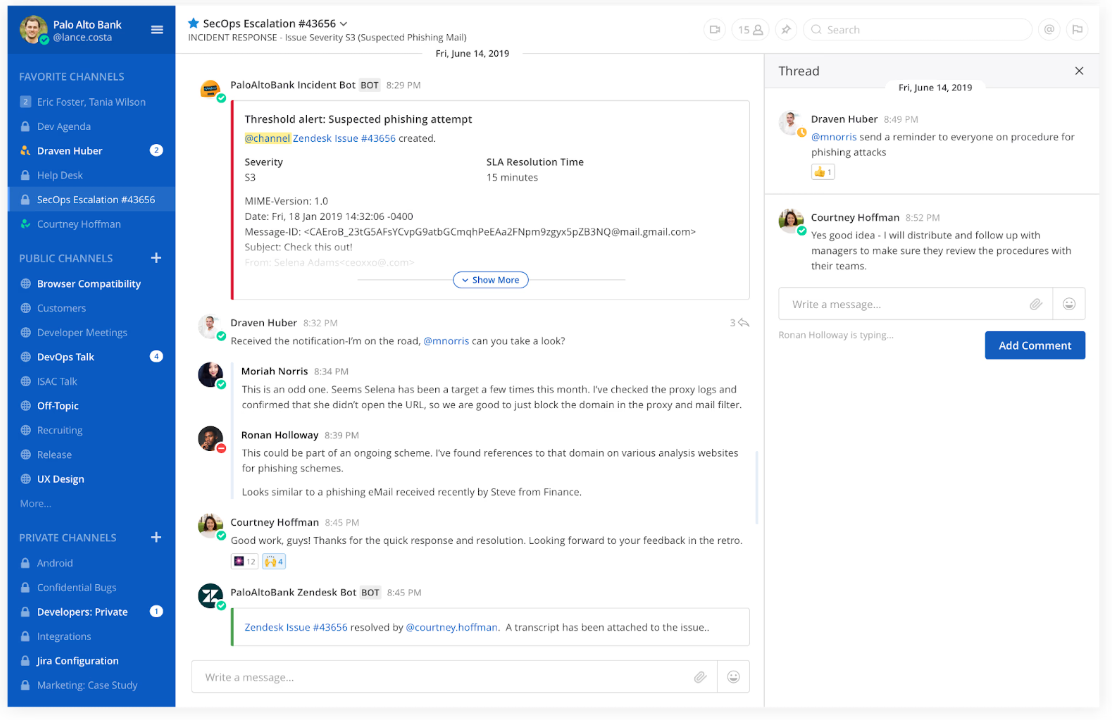Expand alert with Show More
1112x720 pixels.
pos(490,280)
